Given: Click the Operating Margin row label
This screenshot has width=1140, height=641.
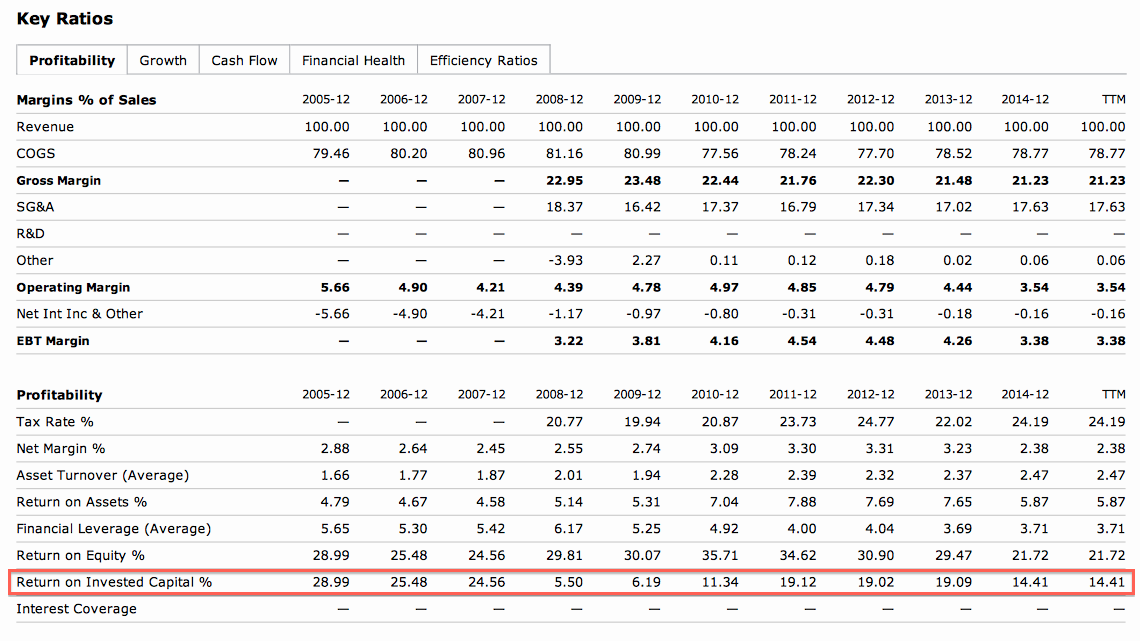Looking at the screenshot, I should [73, 288].
